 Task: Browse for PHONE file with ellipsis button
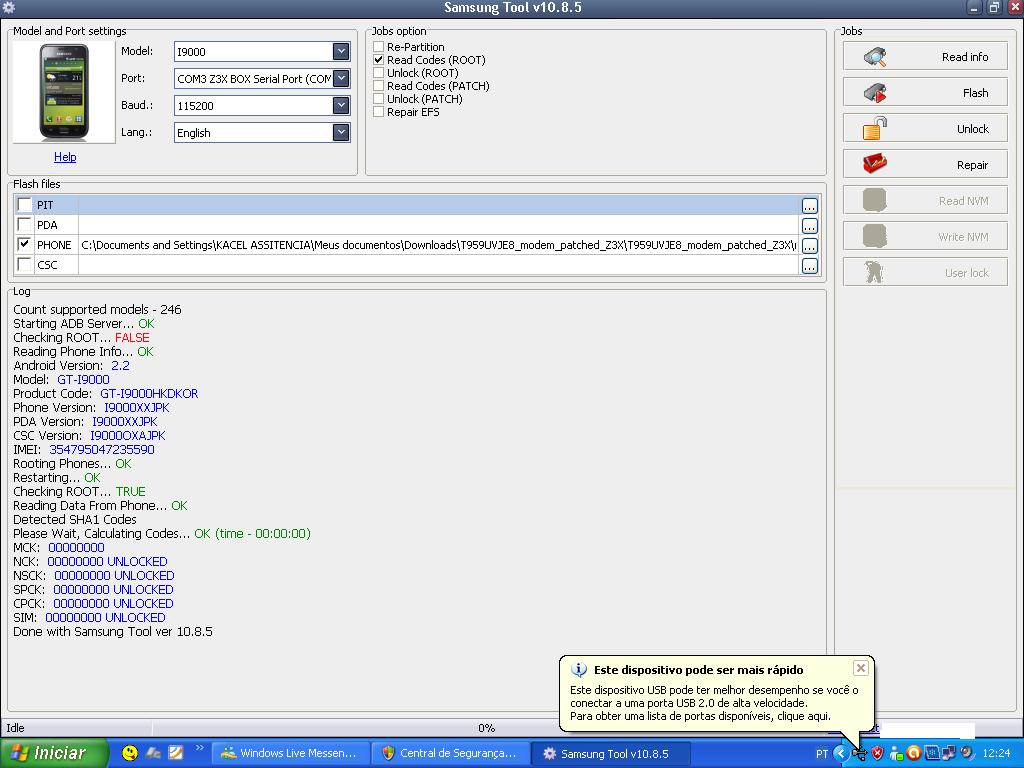[809, 246]
